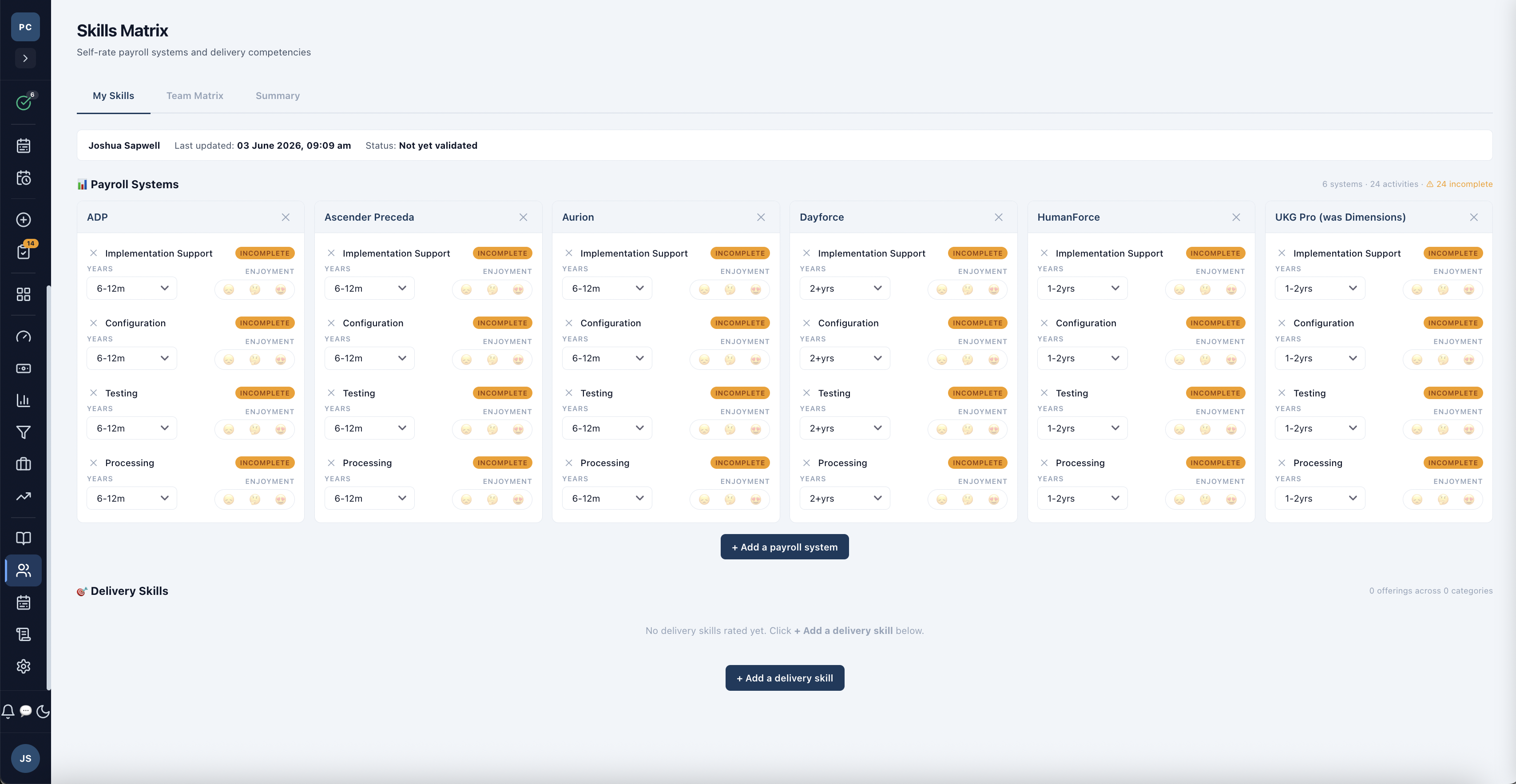
Task: Open Dayforce Implementation Support years dropdown
Action: tap(845, 288)
